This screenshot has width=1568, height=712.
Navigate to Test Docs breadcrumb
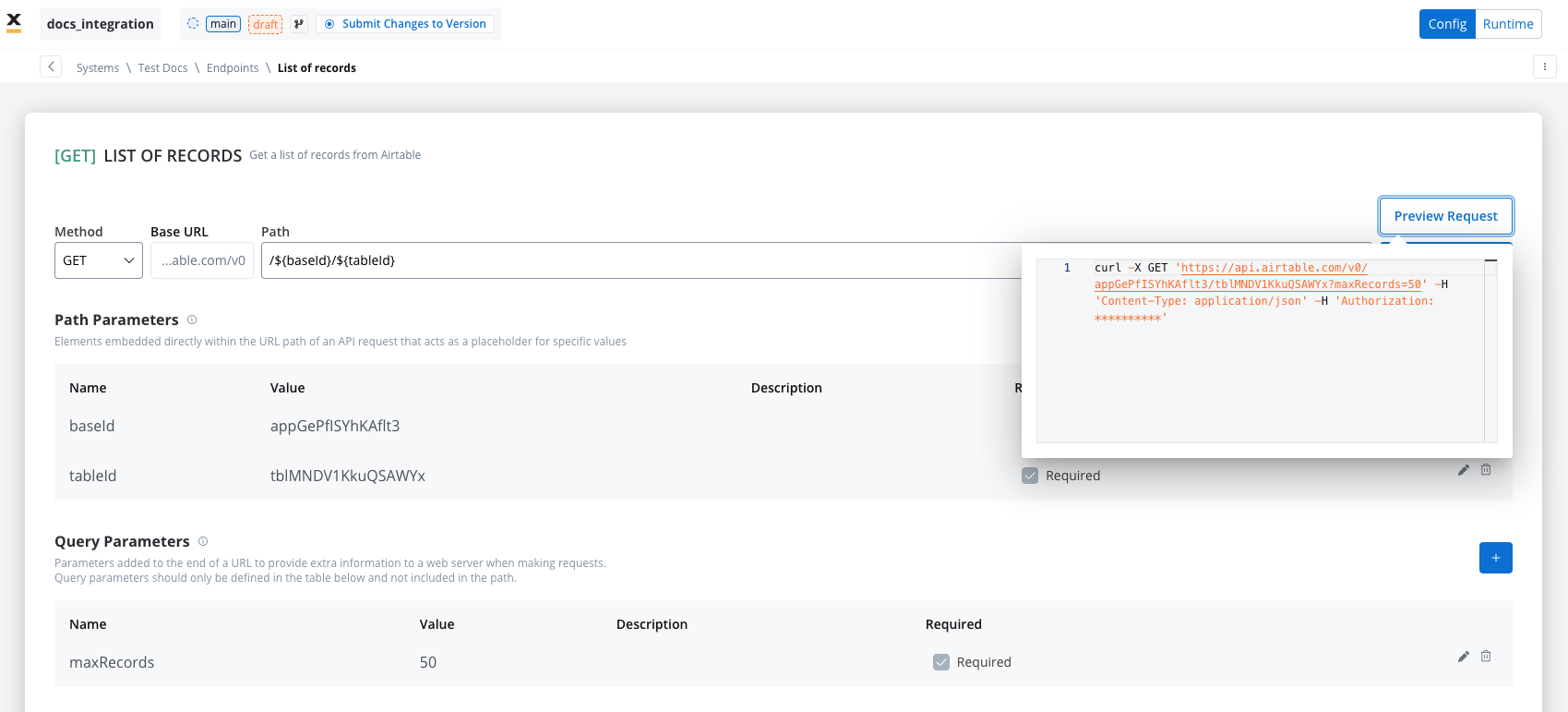click(162, 68)
